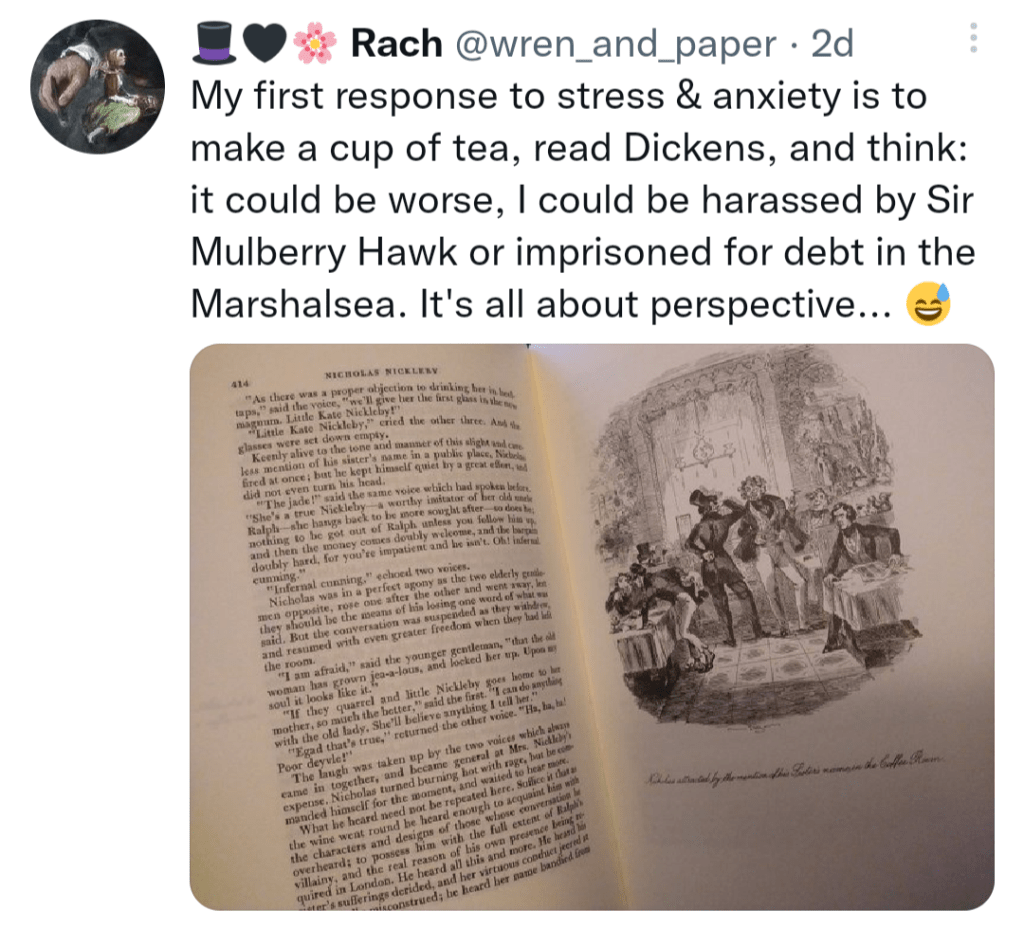Click the display name Rach
The image size is (1024, 929).
pos(396,44)
